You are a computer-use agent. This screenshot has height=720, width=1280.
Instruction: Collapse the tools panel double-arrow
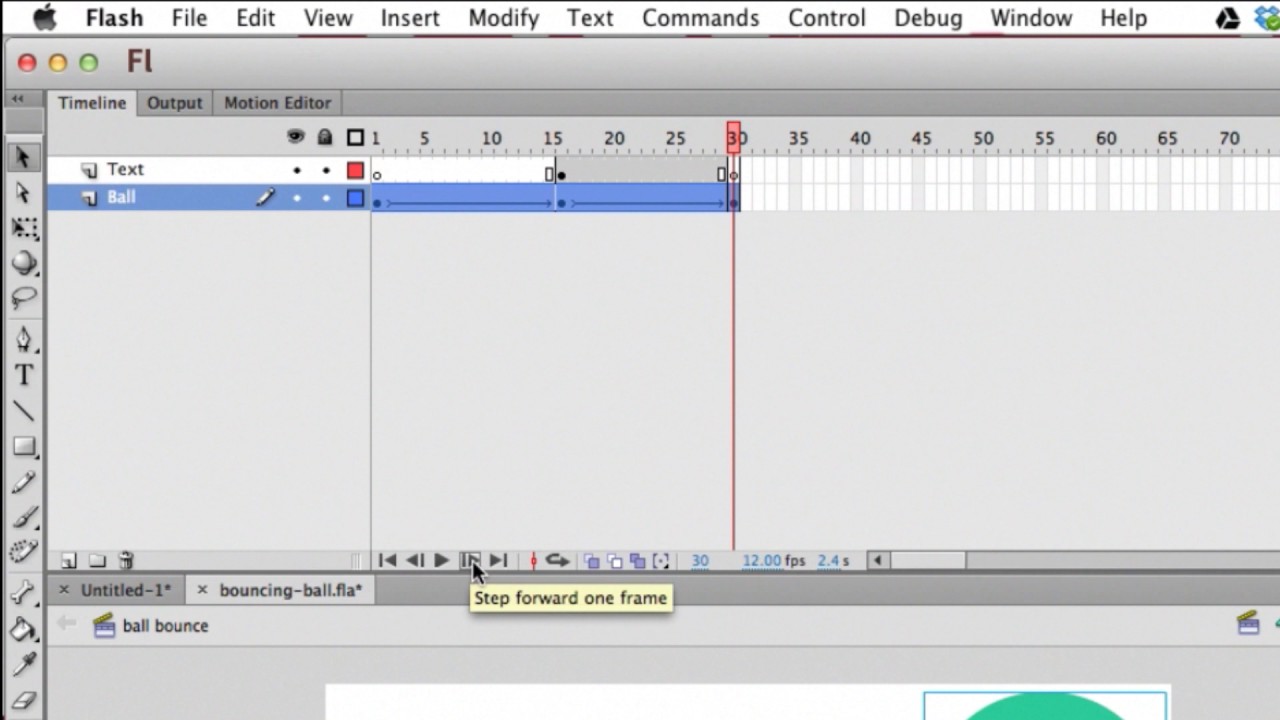click(x=18, y=99)
